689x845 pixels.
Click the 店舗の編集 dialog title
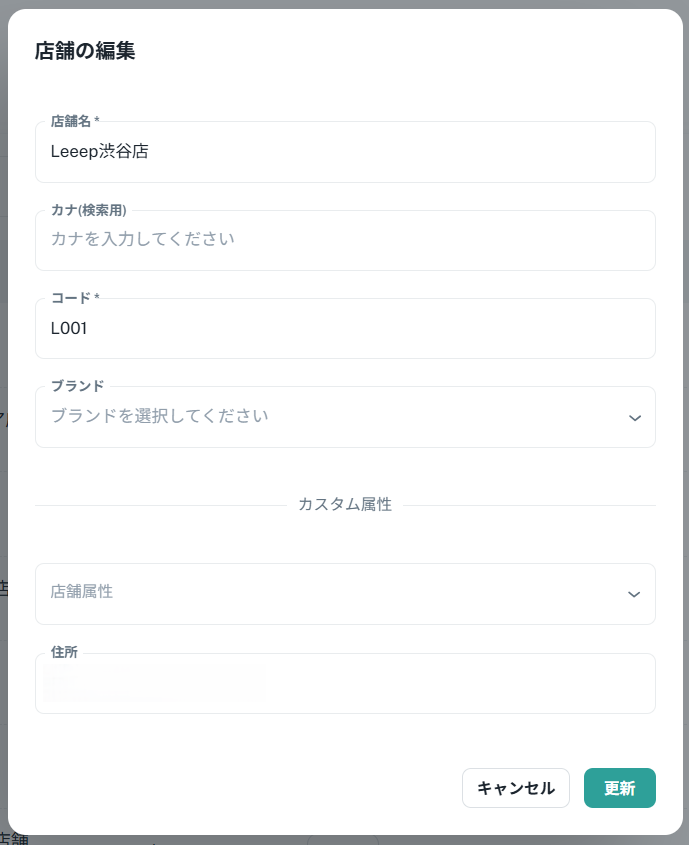point(85,52)
